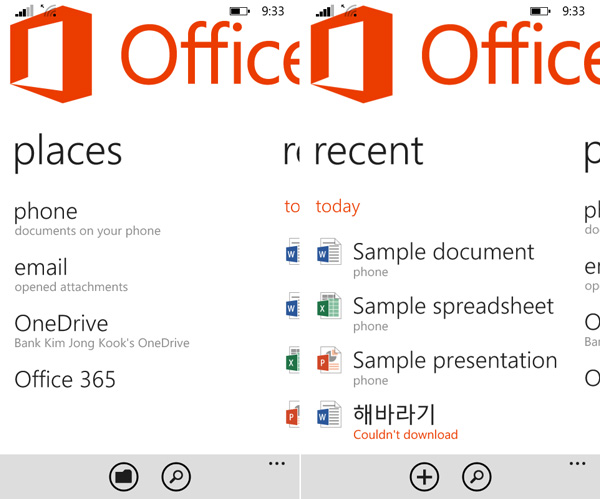600x499 pixels.
Task: Click Excel icon beside Sample spreadsheet
Action: click(329, 306)
